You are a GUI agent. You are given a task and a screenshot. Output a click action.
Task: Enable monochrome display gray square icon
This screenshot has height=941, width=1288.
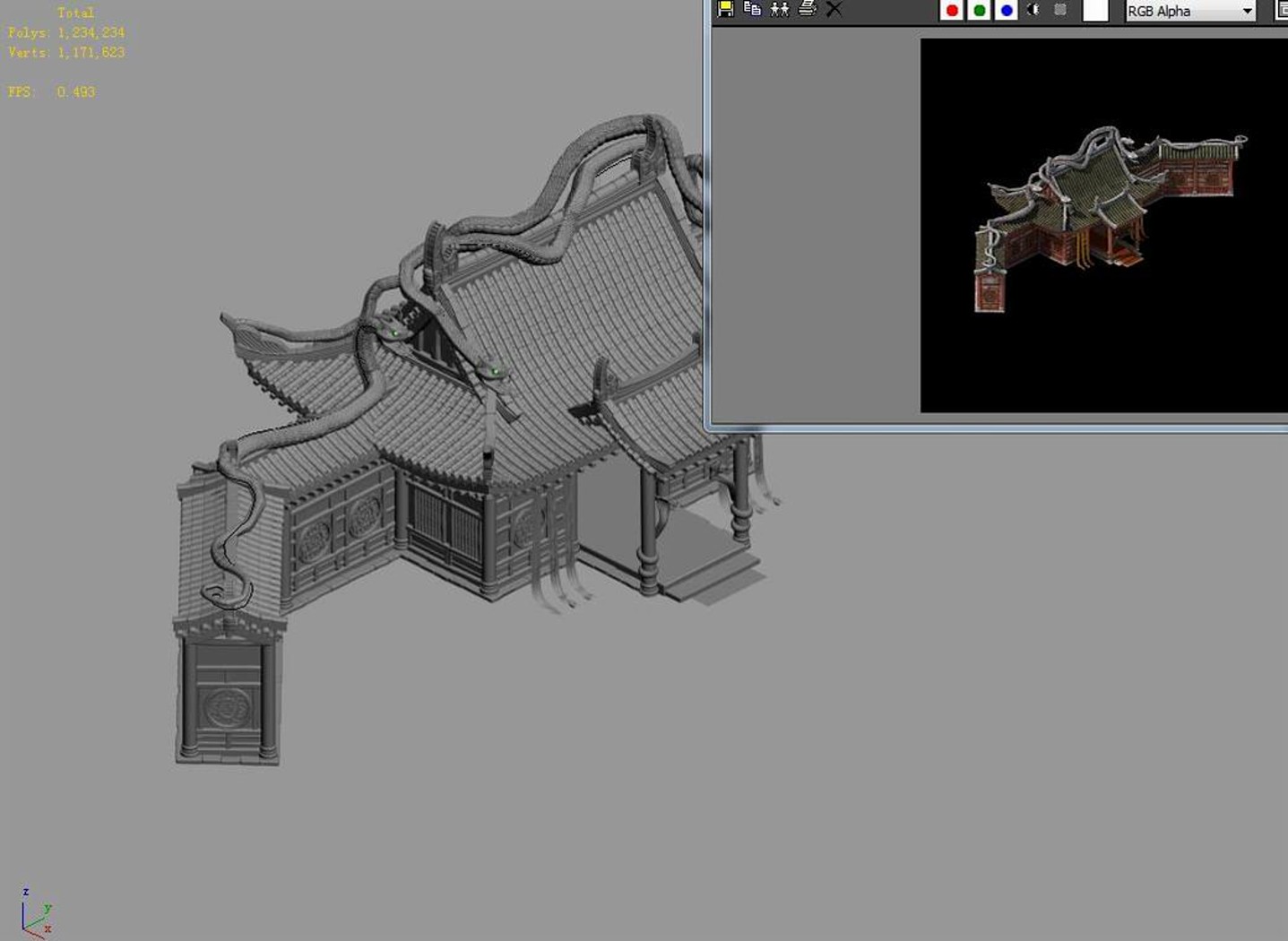[1060, 10]
